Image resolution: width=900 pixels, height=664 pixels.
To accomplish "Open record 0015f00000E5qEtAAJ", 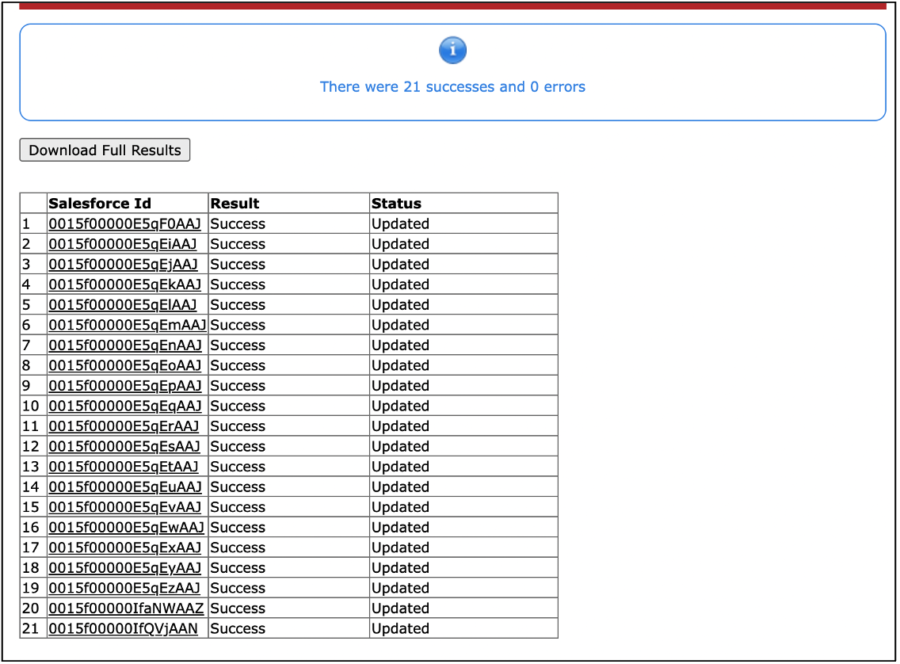I will tap(123, 466).
